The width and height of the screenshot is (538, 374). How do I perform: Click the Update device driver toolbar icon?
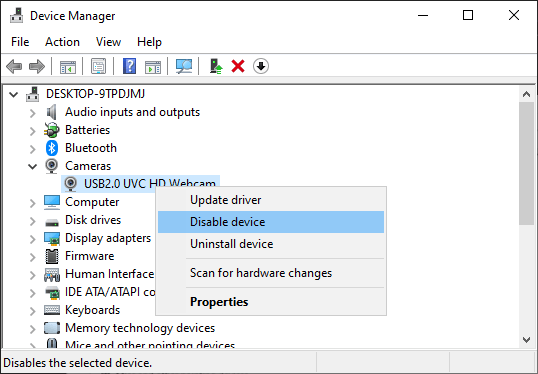(216, 66)
